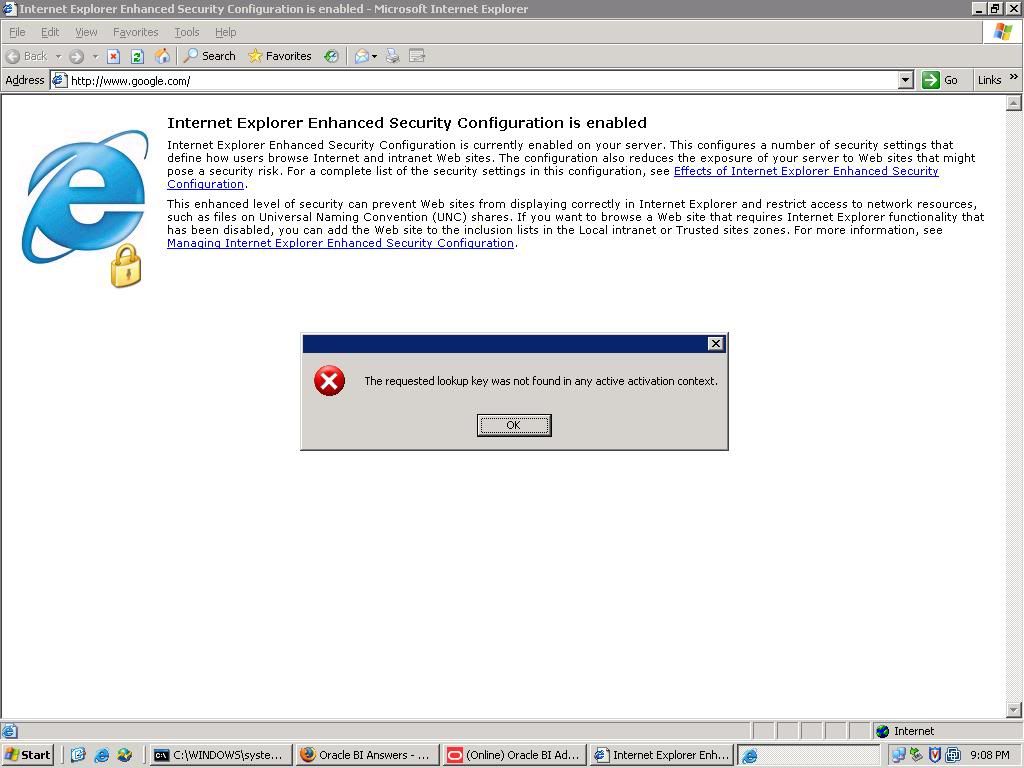The width and height of the screenshot is (1024, 768).
Task: Switch to Internet Explorer Enh... taskbar button
Action: pos(662,755)
